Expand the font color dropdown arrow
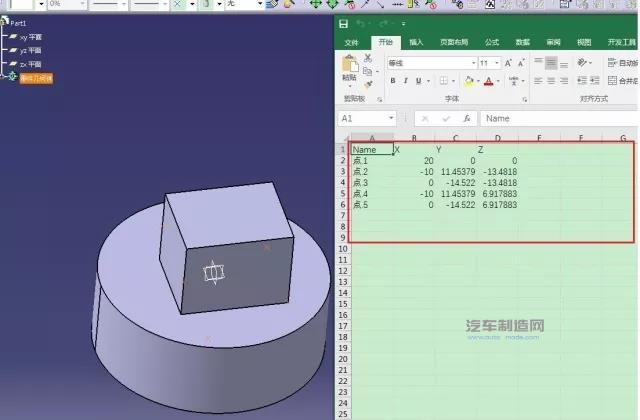Image resolution: width=640 pixels, height=420 pixels. 498,81
